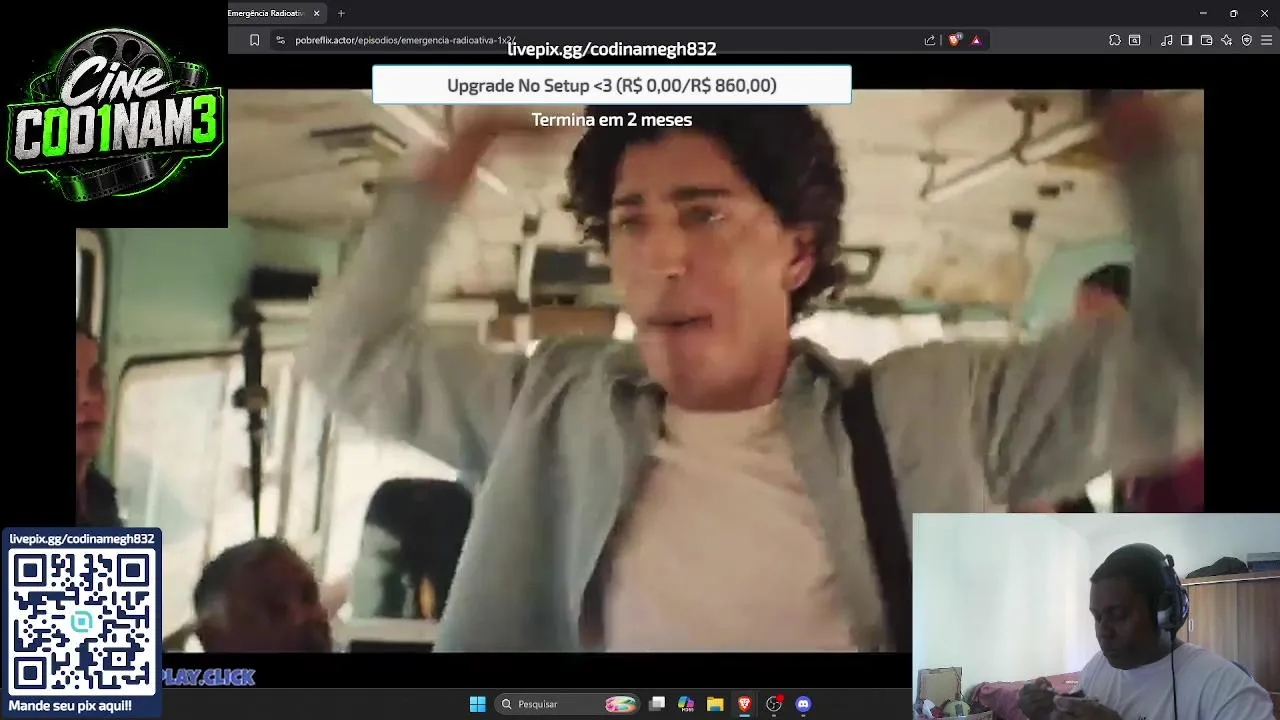Open the media control music note icon
The image size is (1280, 720).
1167,40
